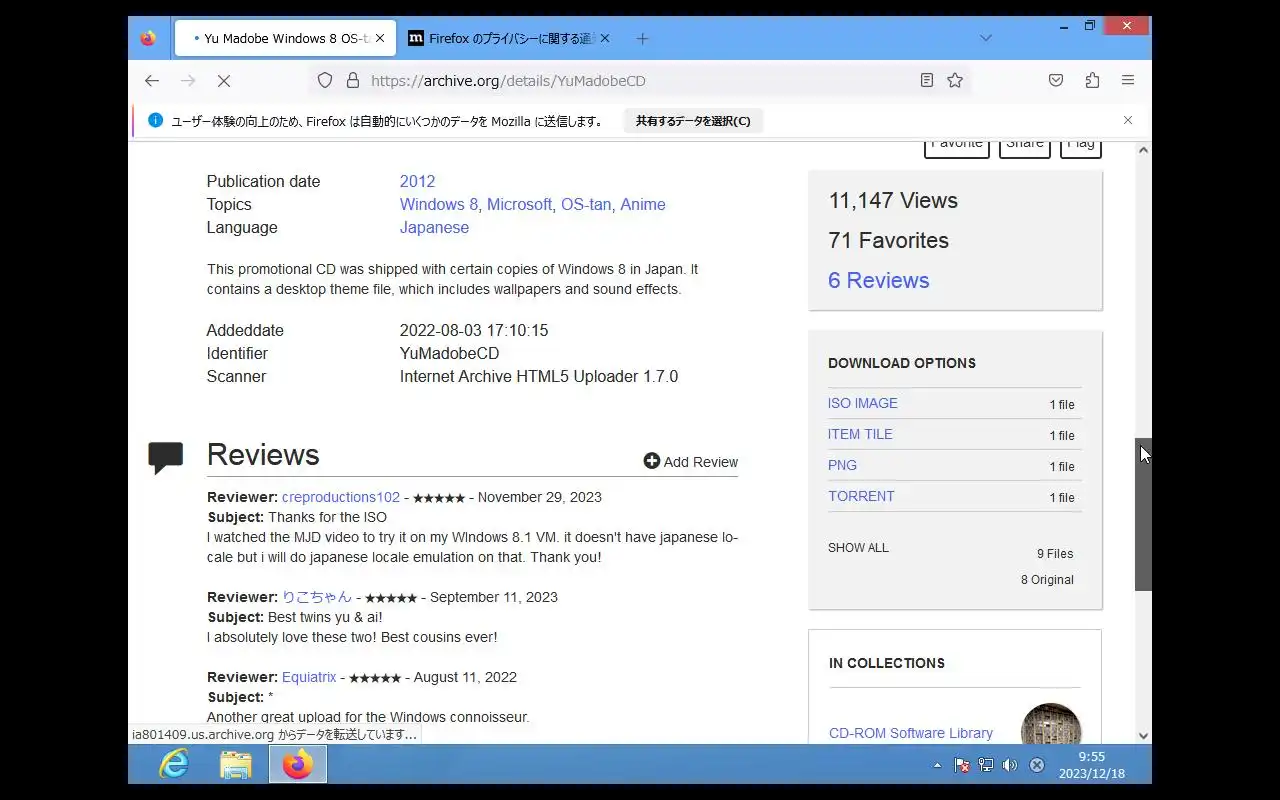The image size is (1280, 800).
Task: Open the Pocket save icon
Action: point(1056,80)
